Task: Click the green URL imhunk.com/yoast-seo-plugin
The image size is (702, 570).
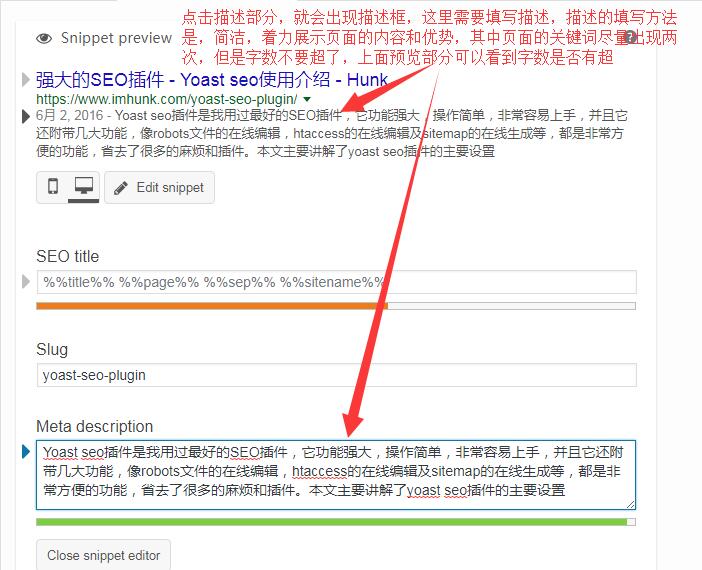Action: pos(167,99)
